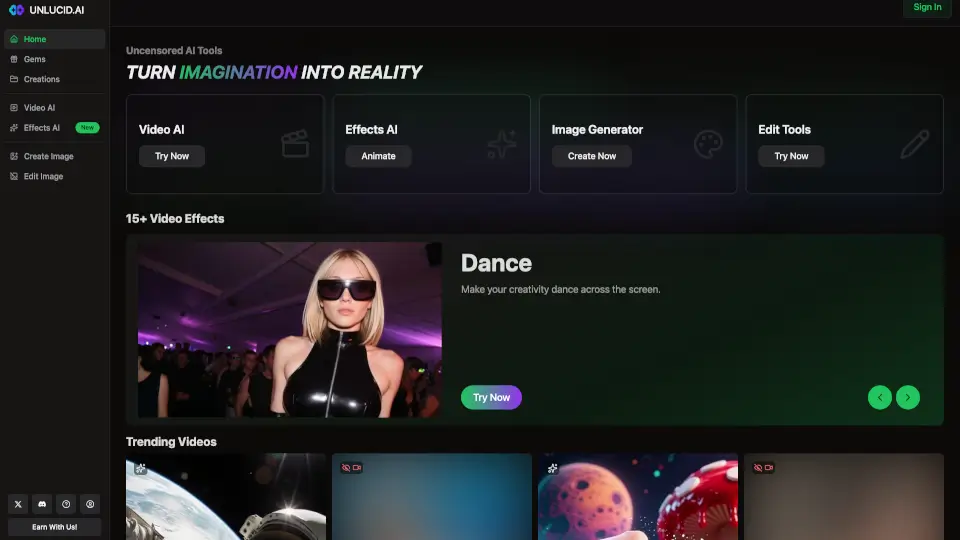960x540 pixels.
Task: Click the Unlucid.AI logo icon
Action: (17, 10)
